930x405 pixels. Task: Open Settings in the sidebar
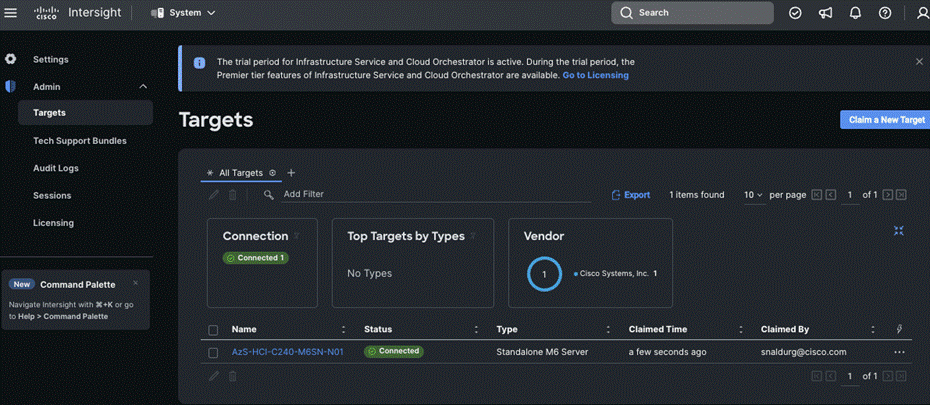point(50,59)
